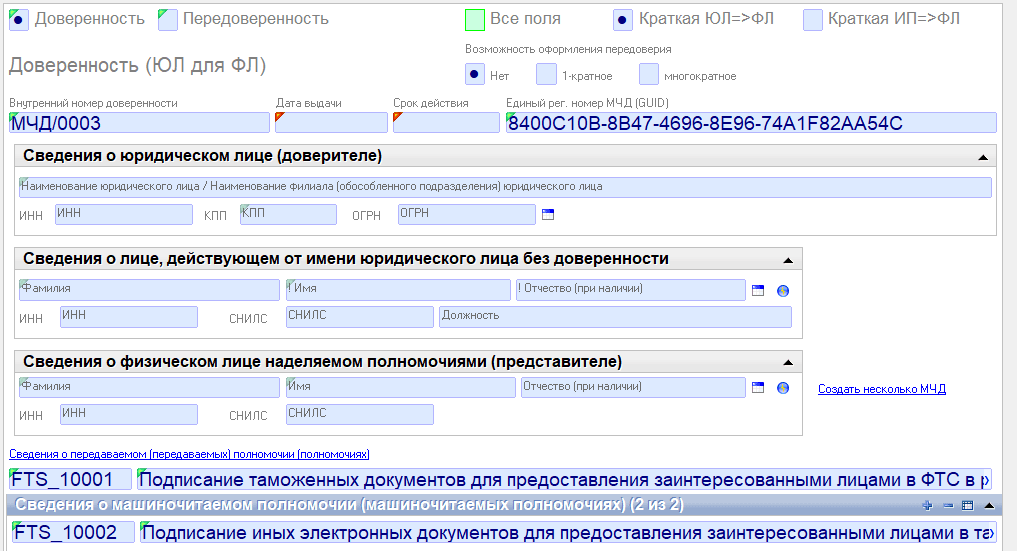The height and width of the screenshot is (551, 1017).
Task: Click the globe icon in the authorized signer section
Action: point(783,290)
